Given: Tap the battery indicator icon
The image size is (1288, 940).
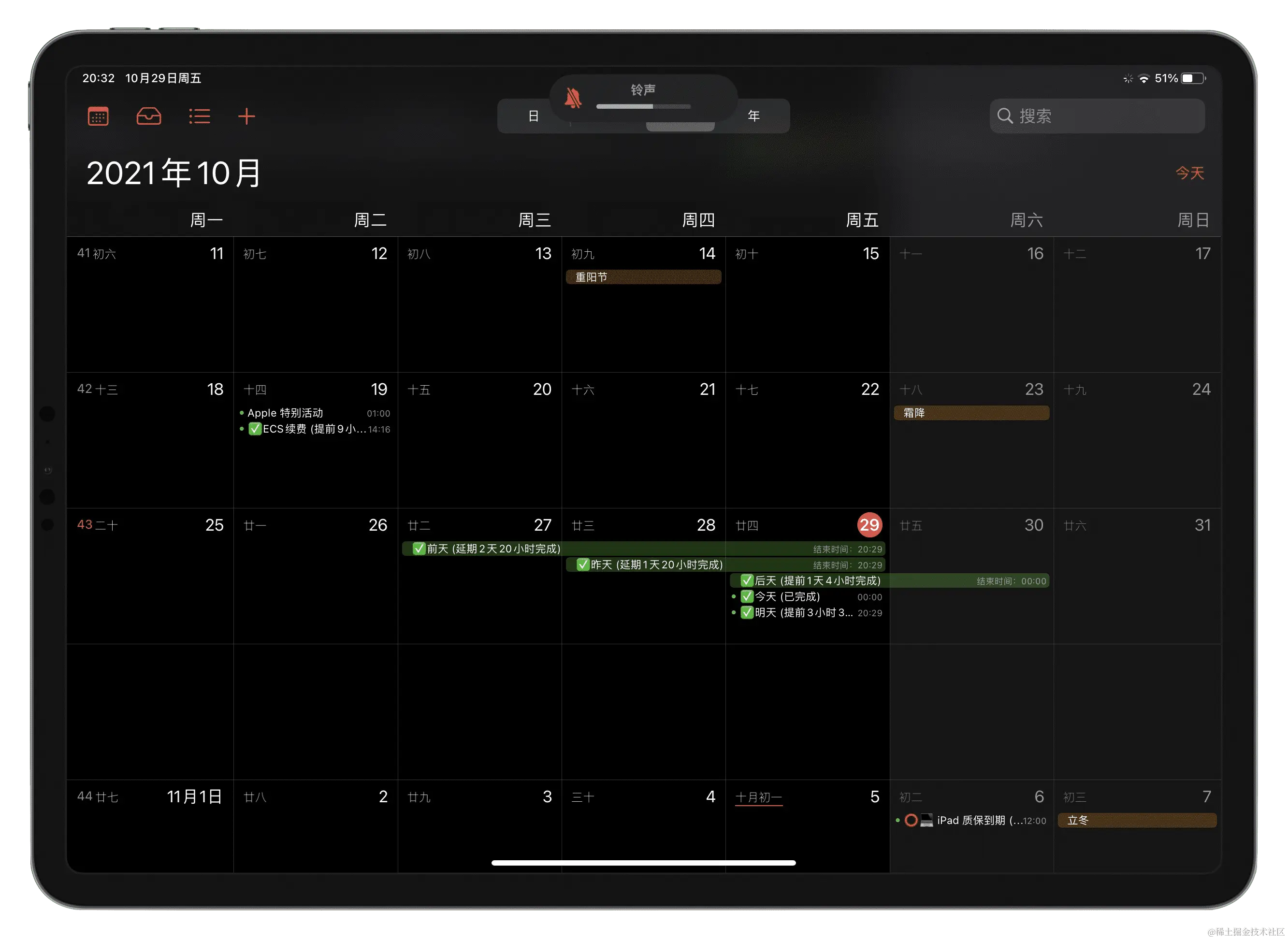Looking at the screenshot, I should pyautogui.click(x=1193, y=78).
